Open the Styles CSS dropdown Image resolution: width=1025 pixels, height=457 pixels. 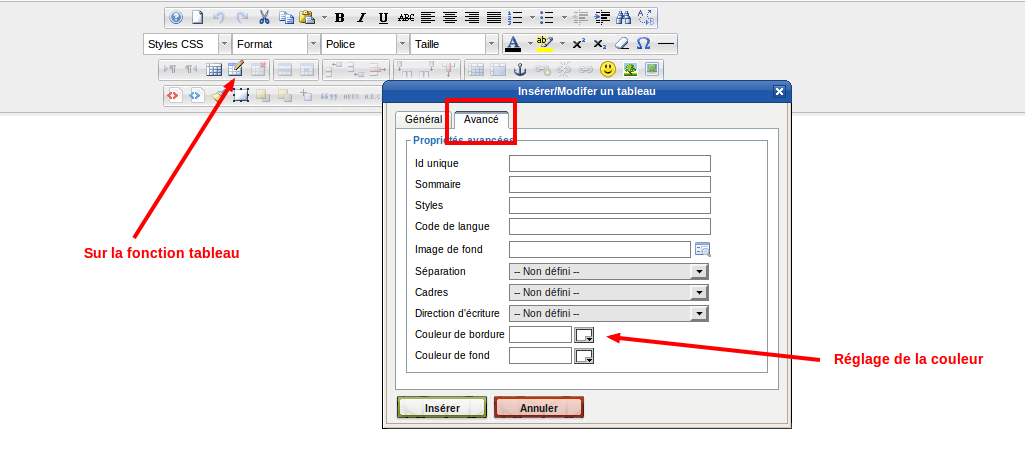pos(187,44)
